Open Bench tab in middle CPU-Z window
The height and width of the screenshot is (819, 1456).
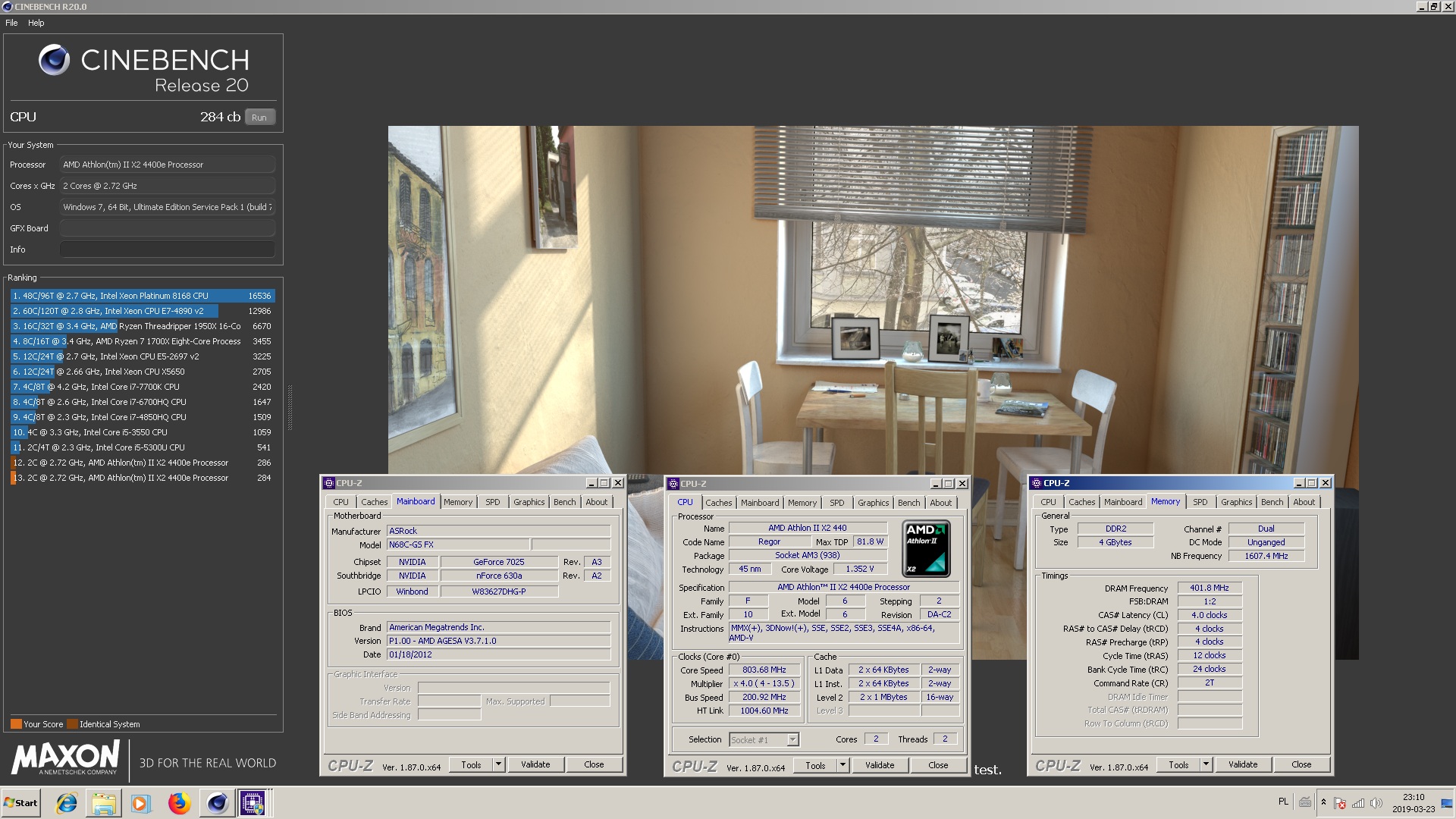click(908, 503)
